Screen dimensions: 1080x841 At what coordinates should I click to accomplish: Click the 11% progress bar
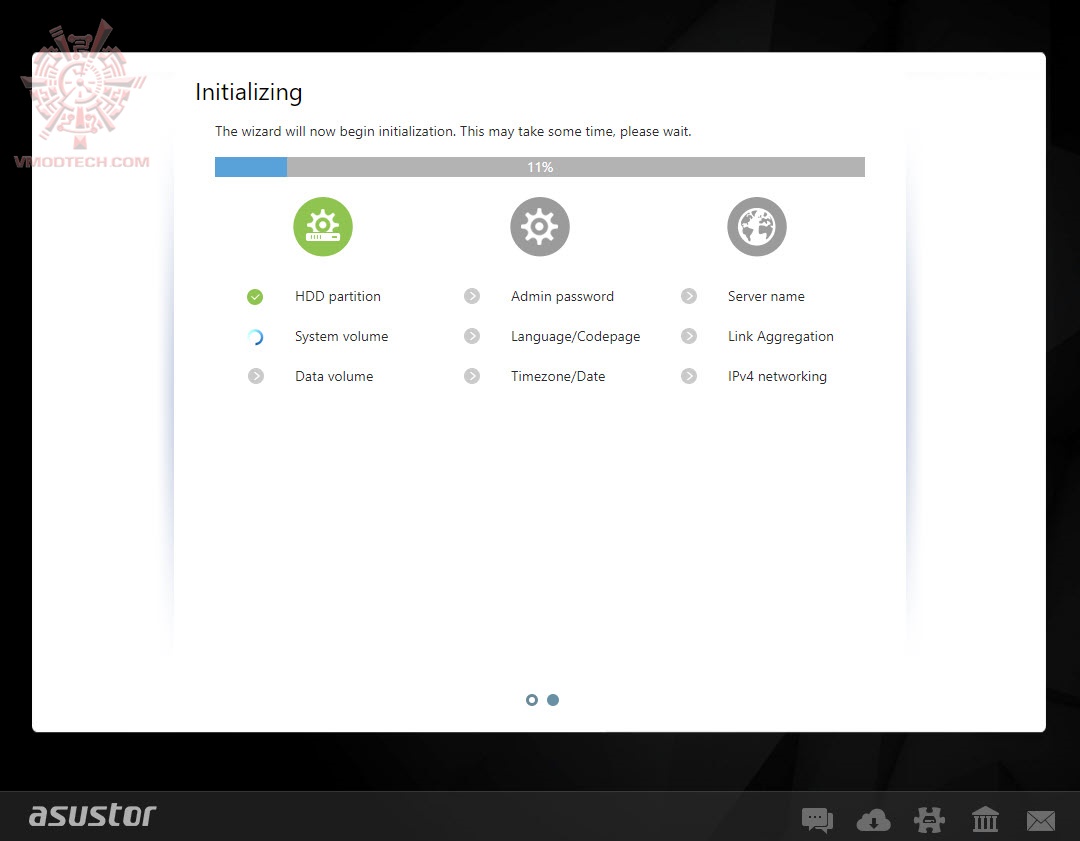[540, 167]
